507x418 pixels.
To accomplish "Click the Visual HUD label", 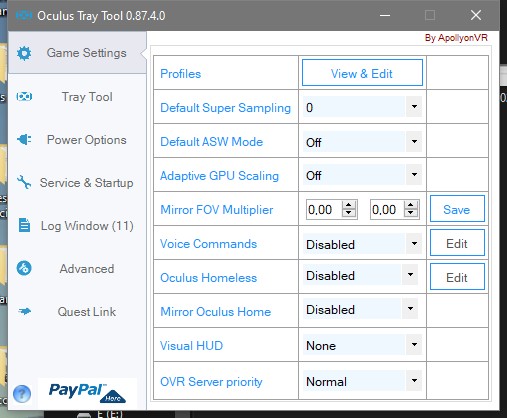I will click(x=191, y=346).
